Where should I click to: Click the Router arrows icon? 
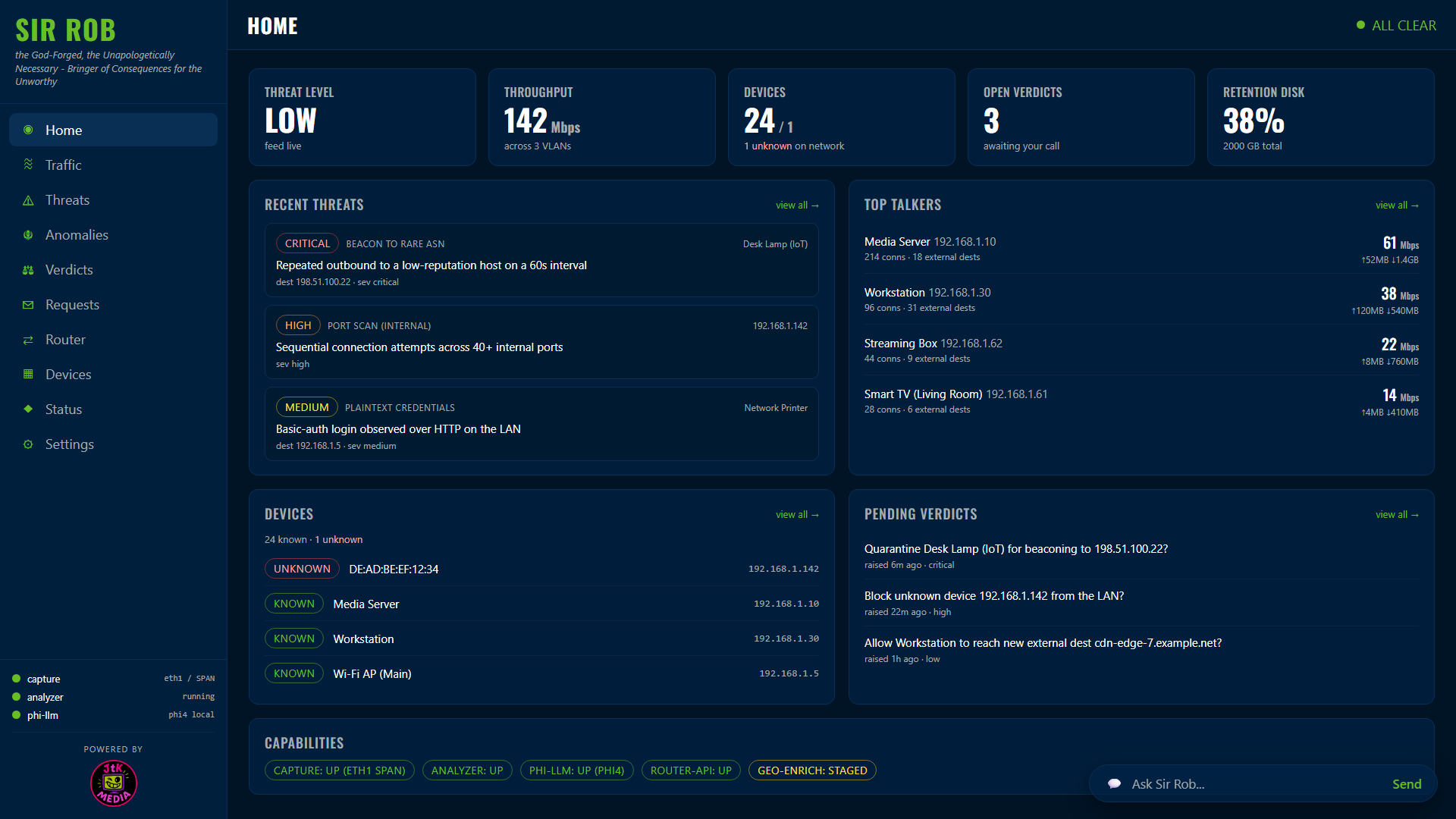[28, 340]
